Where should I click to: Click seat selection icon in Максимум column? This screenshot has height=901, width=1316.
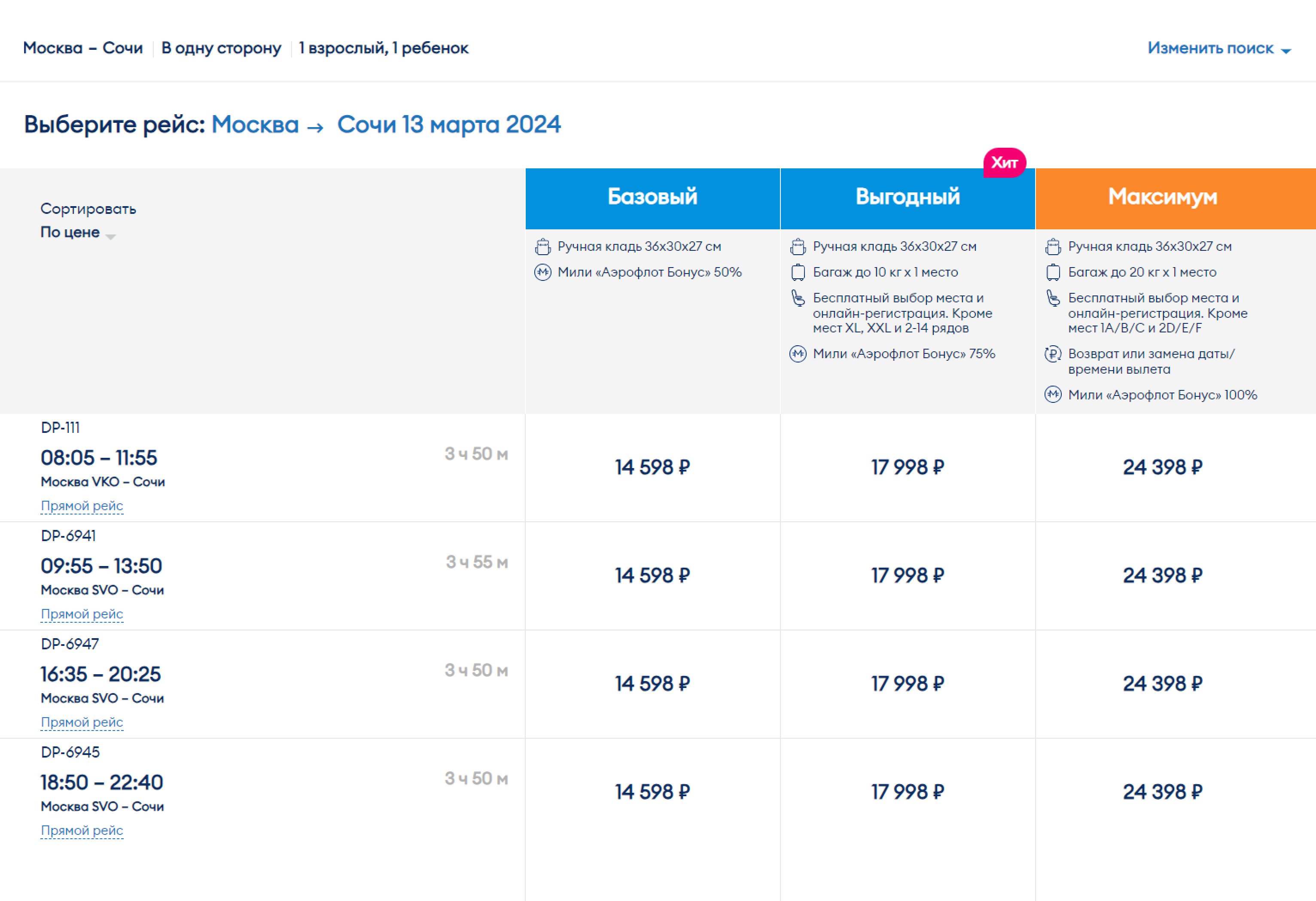click(x=1053, y=298)
